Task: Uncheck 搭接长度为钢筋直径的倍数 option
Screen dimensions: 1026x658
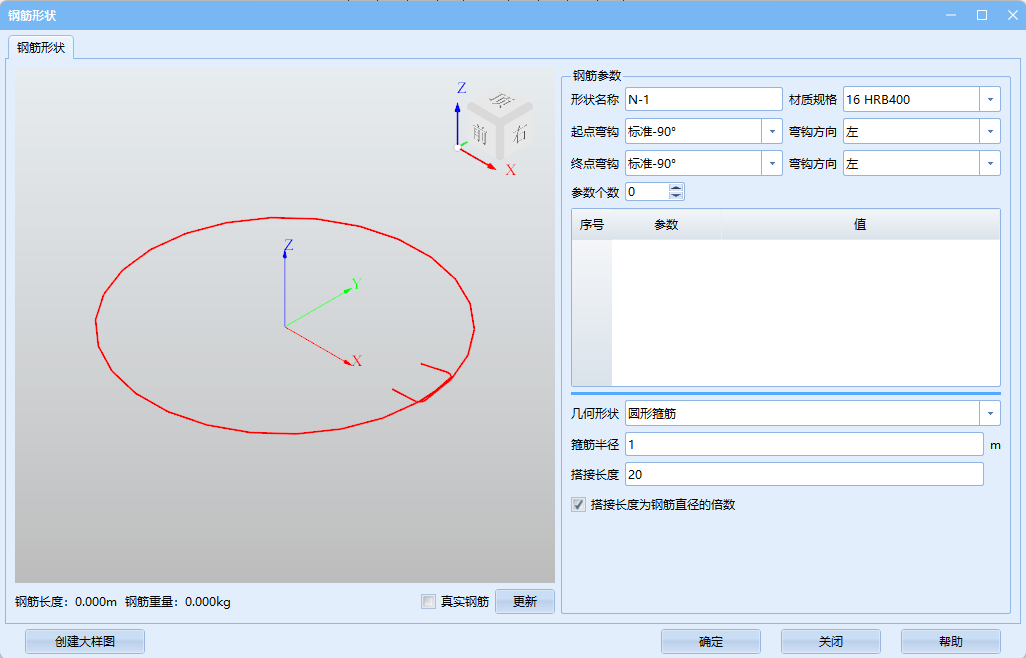Action: [x=578, y=505]
